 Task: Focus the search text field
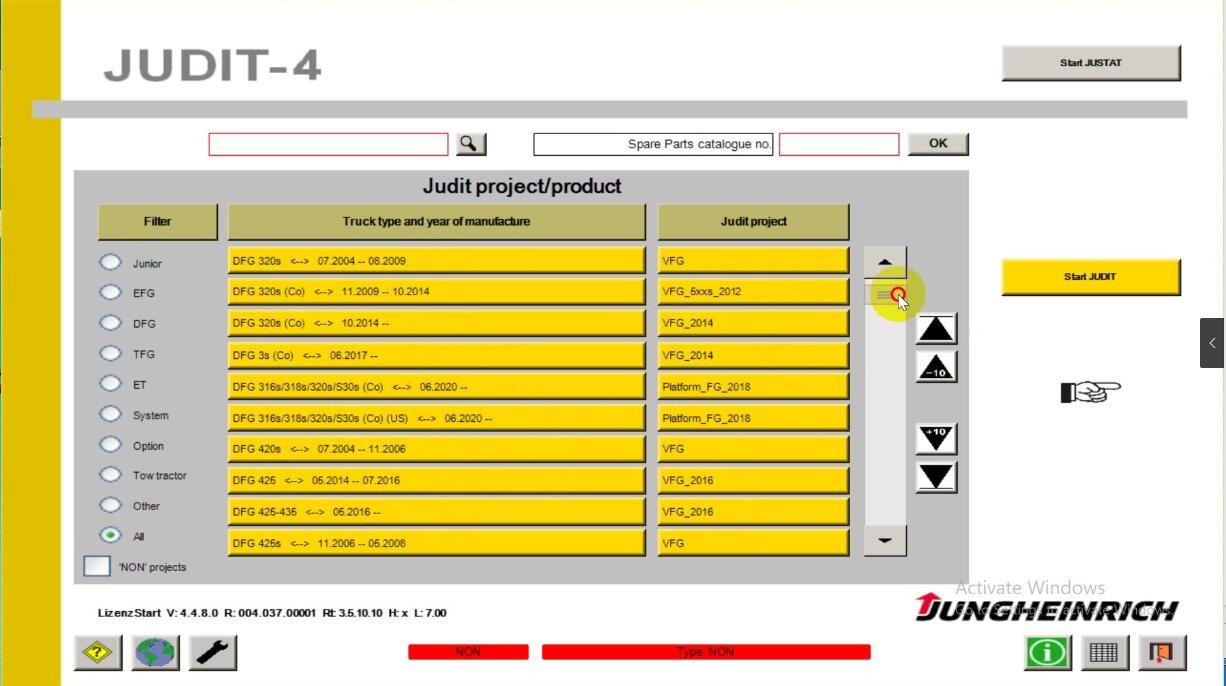point(329,145)
